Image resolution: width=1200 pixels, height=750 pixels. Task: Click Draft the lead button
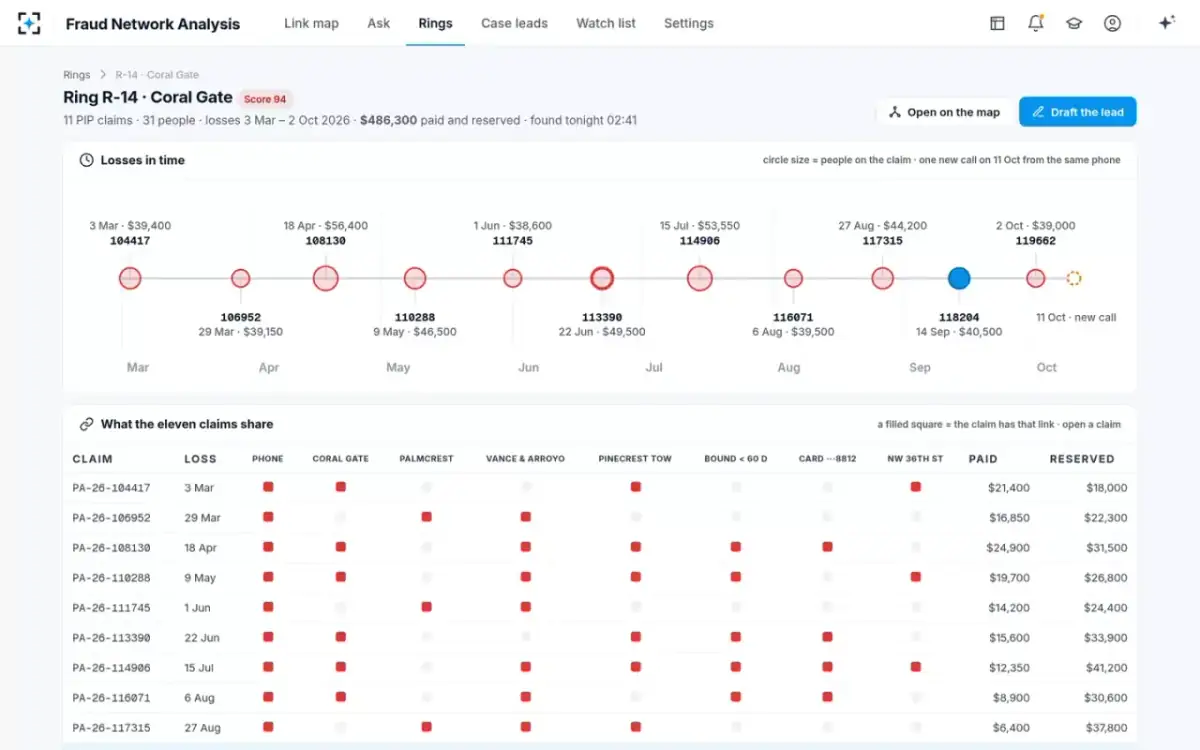click(1078, 112)
